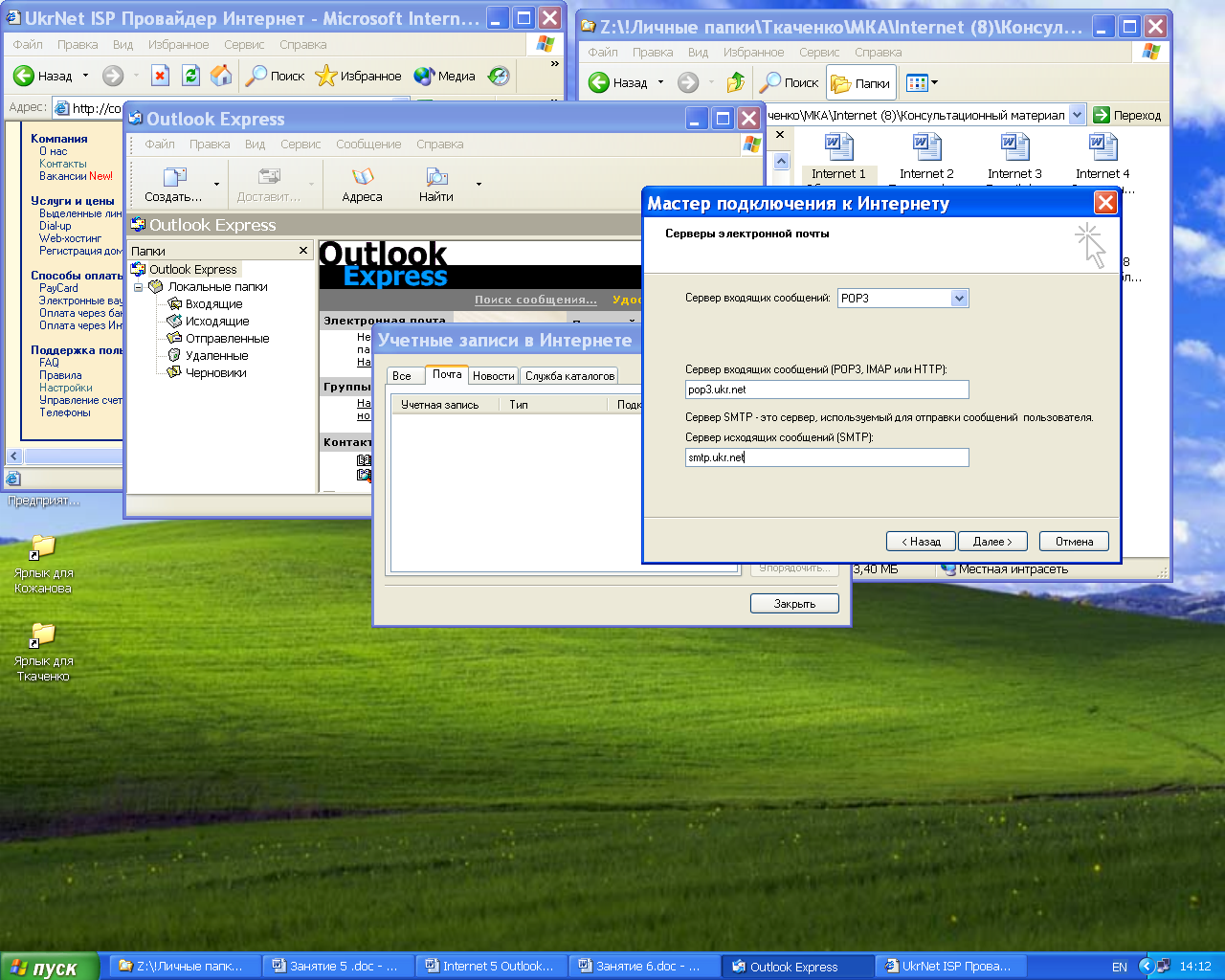This screenshot has width=1225, height=980.
Task: Click EN language indicator in tray
Action: click(1119, 967)
